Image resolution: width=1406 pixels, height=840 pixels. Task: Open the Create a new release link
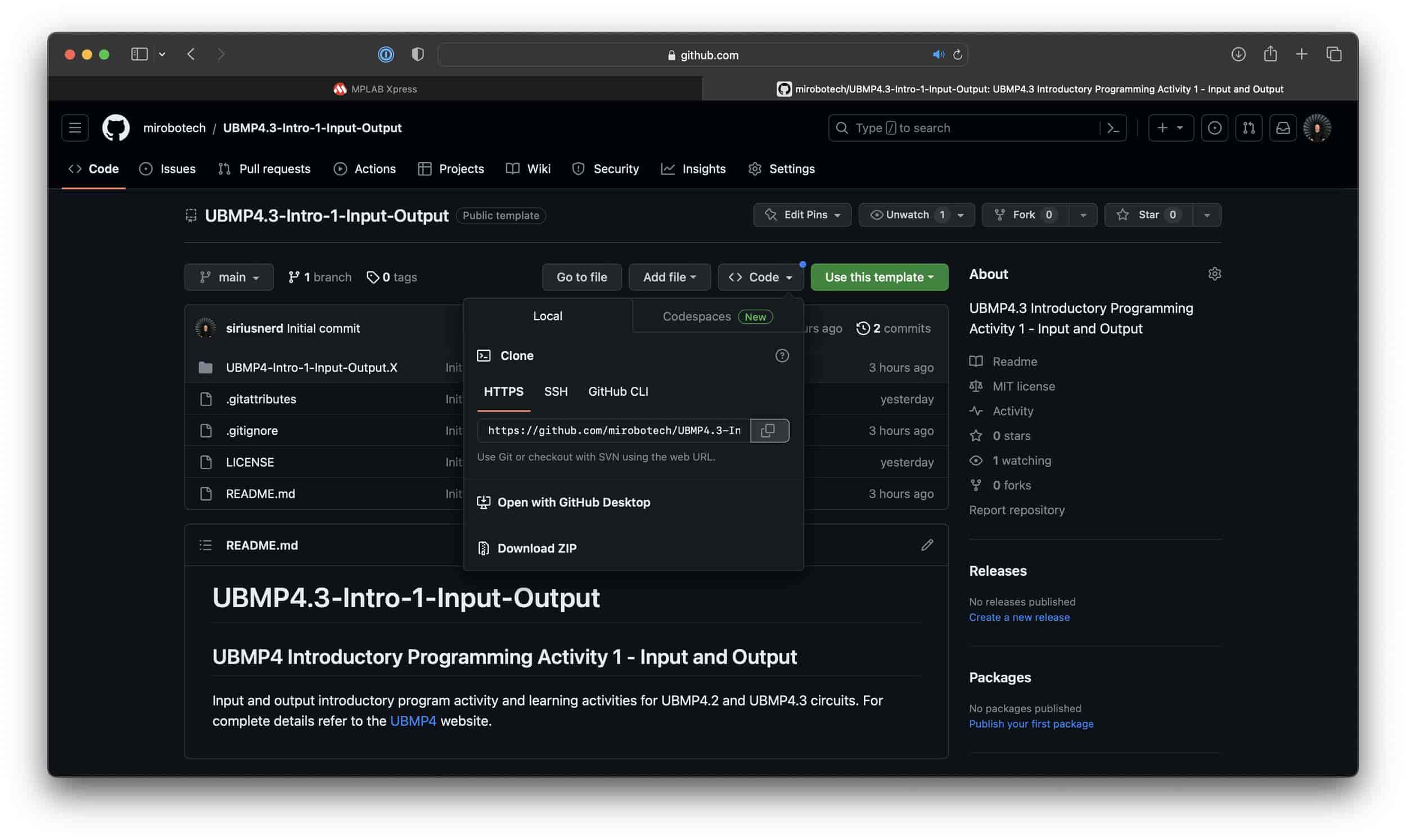click(x=1019, y=617)
